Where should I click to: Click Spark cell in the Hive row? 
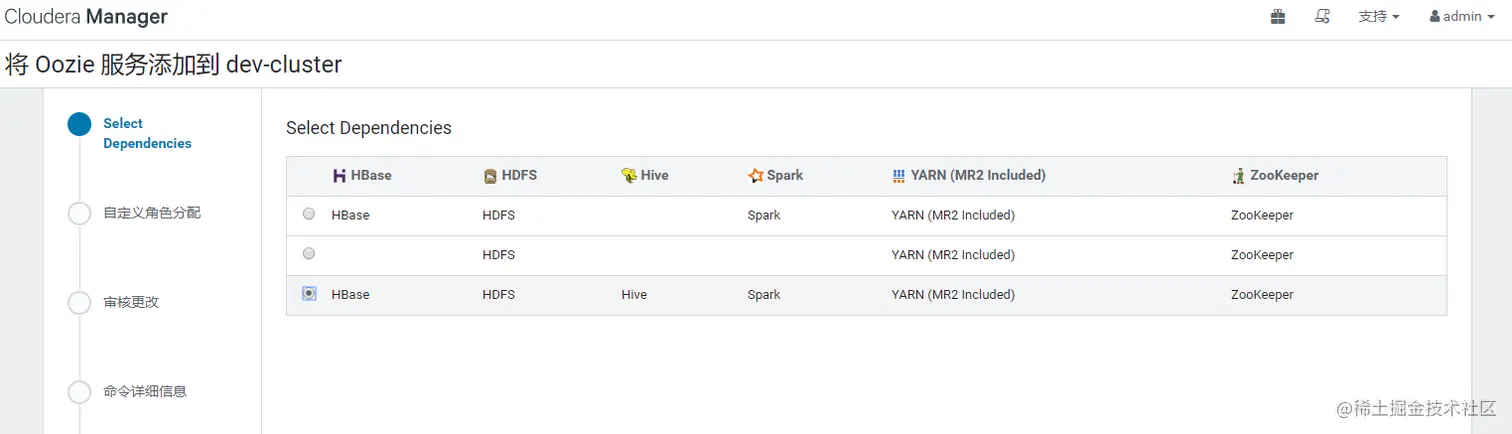point(764,295)
